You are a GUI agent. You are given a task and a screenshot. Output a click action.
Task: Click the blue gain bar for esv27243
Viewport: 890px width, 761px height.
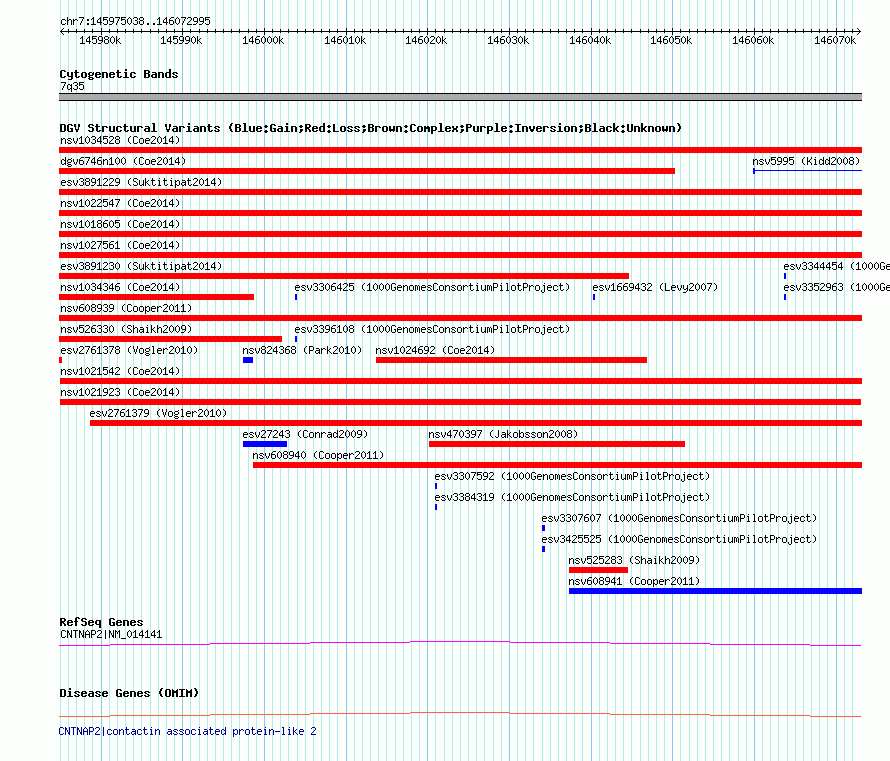point(265,444)
